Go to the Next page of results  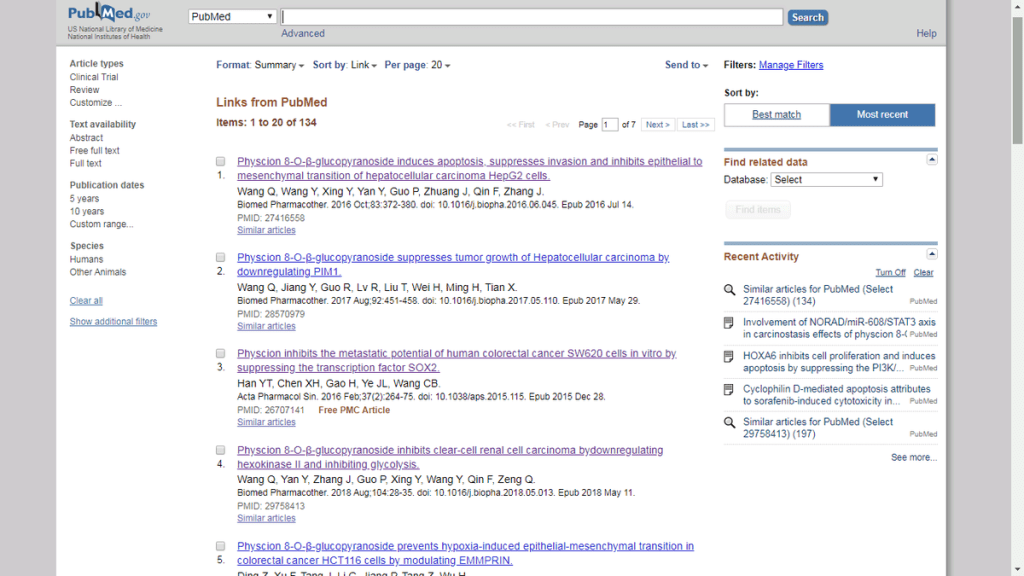pyautogui.click(x=657, y=125)
